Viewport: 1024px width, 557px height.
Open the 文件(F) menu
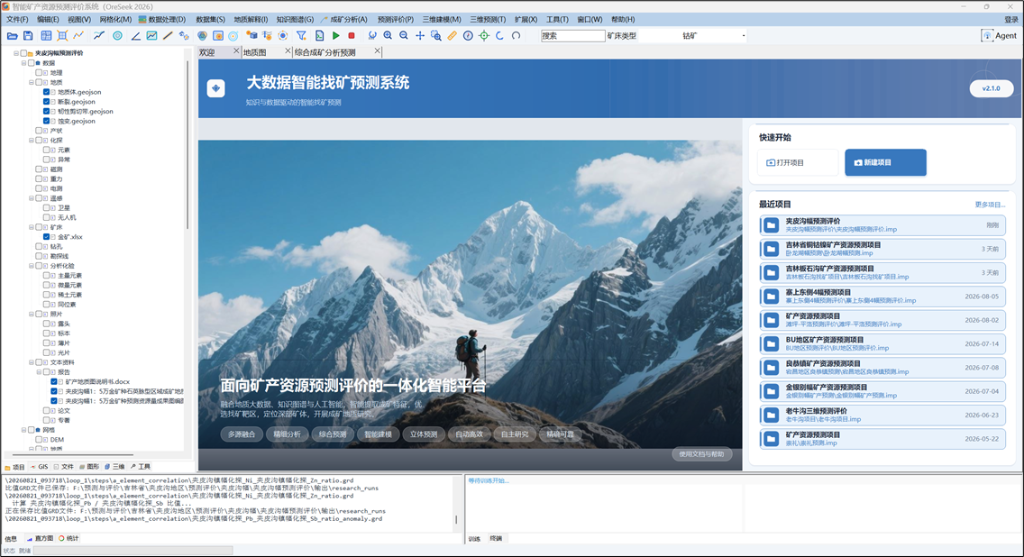click(17, 20)
